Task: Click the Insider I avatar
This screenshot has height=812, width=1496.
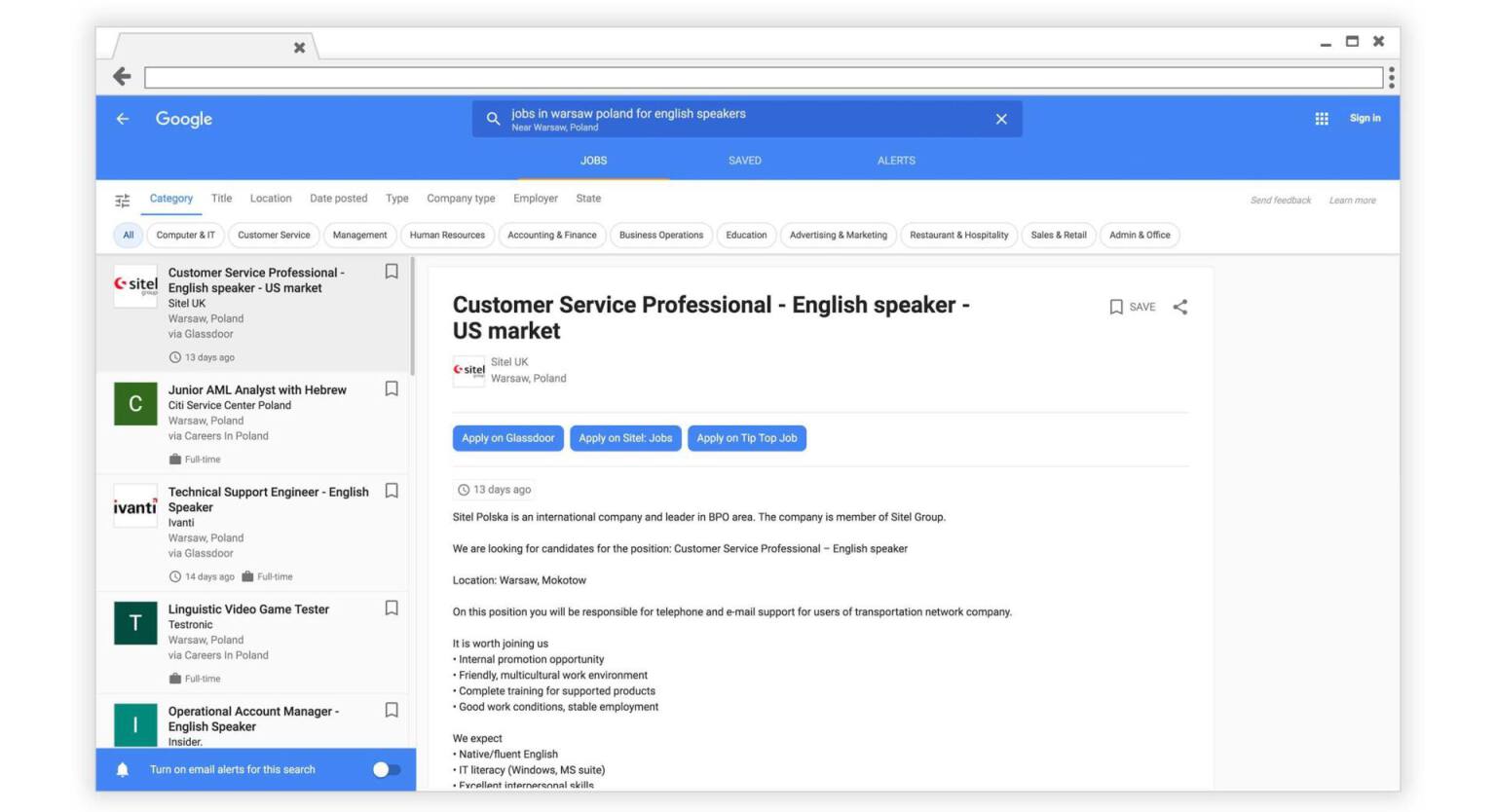Action: pos(135,724)
